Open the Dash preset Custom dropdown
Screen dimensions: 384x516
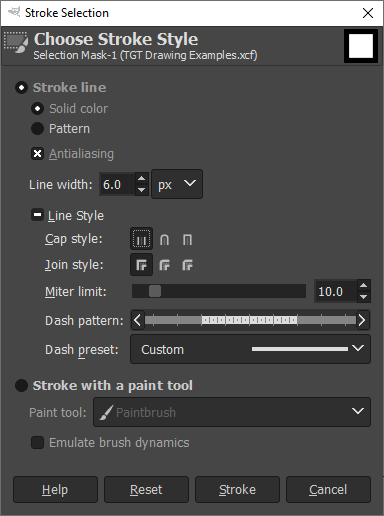(x=250, y=349)
